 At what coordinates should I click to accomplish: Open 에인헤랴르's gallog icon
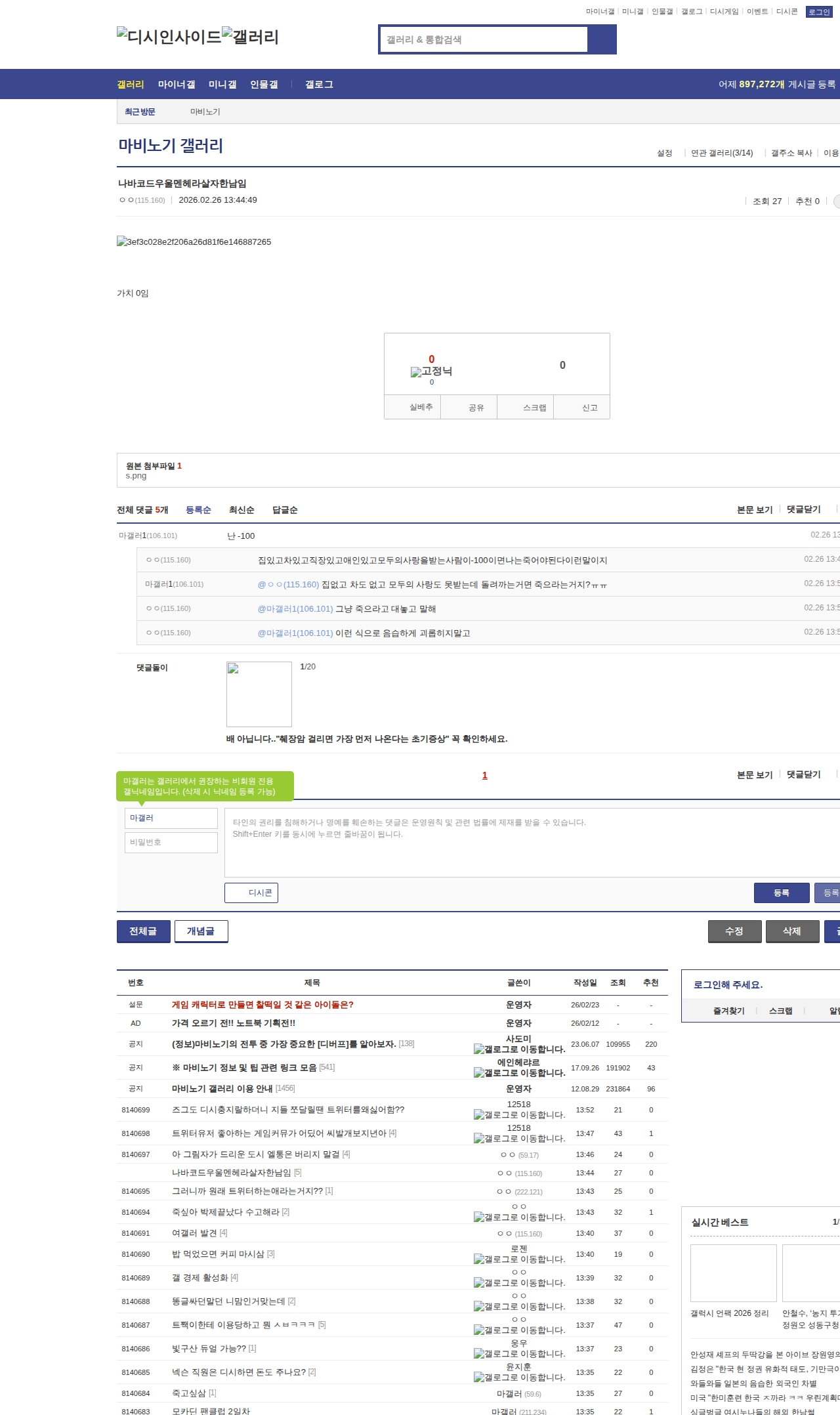478,1073
